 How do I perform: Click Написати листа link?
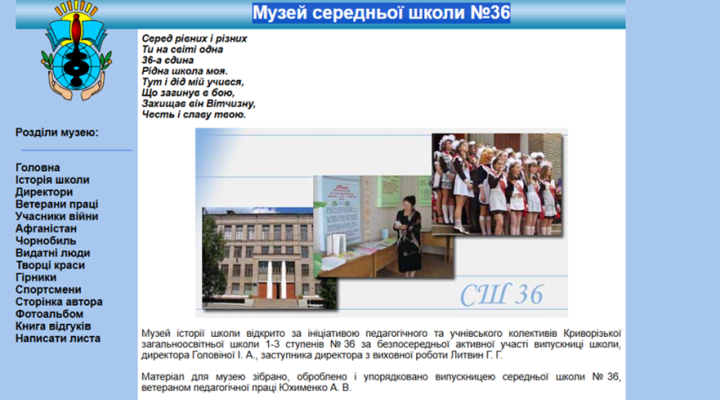pyautogui.click(x=58, y=338)
